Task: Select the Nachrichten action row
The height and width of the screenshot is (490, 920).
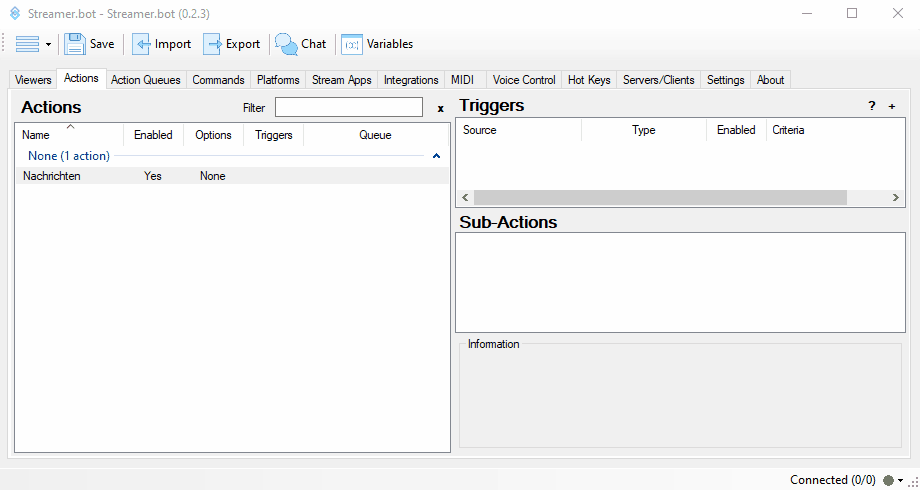Action: tap(52, 176)
